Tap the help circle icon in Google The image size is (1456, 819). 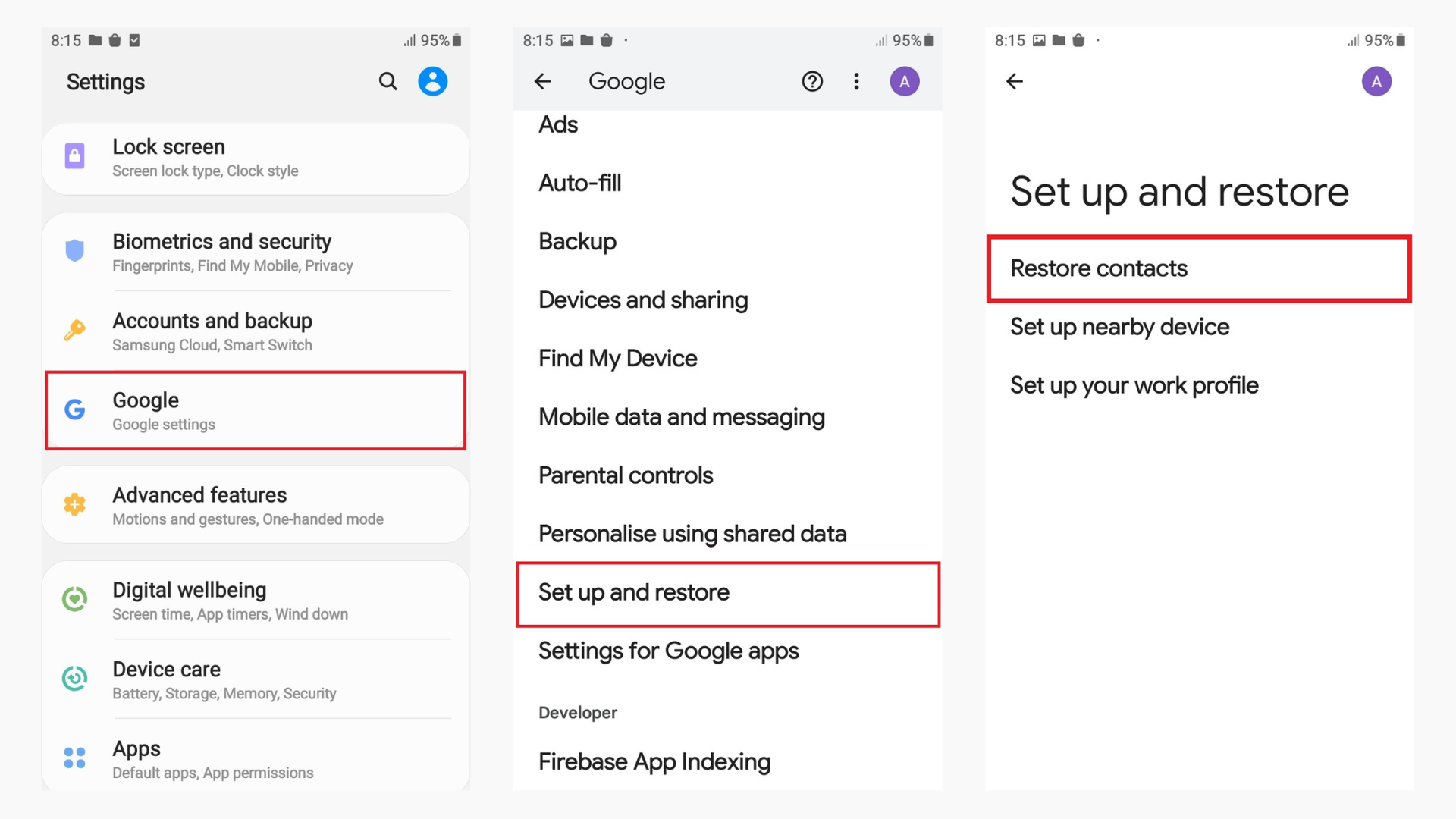(x=815, y=82)
